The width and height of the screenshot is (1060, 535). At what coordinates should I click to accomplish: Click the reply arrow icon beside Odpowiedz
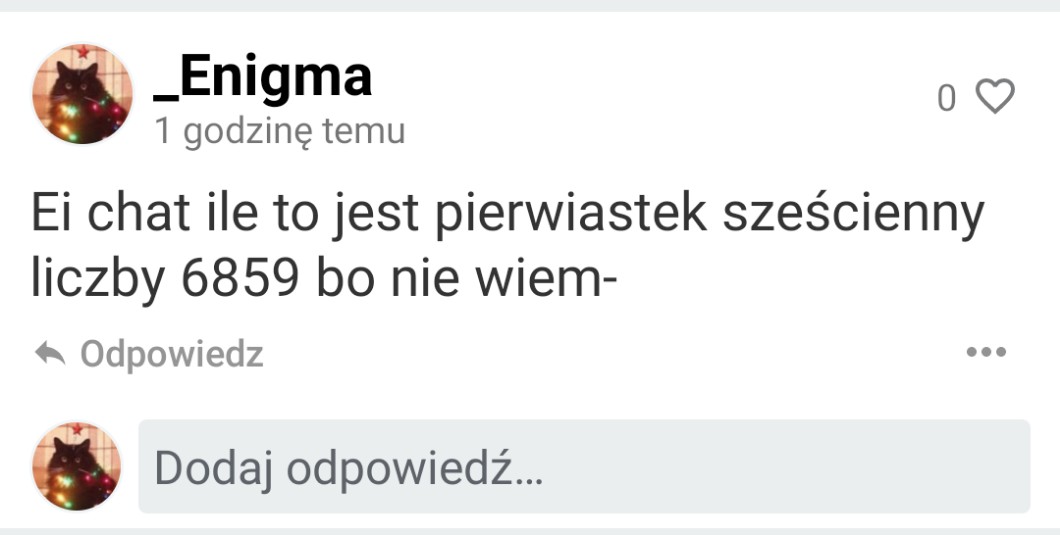[x=49, y=353]
